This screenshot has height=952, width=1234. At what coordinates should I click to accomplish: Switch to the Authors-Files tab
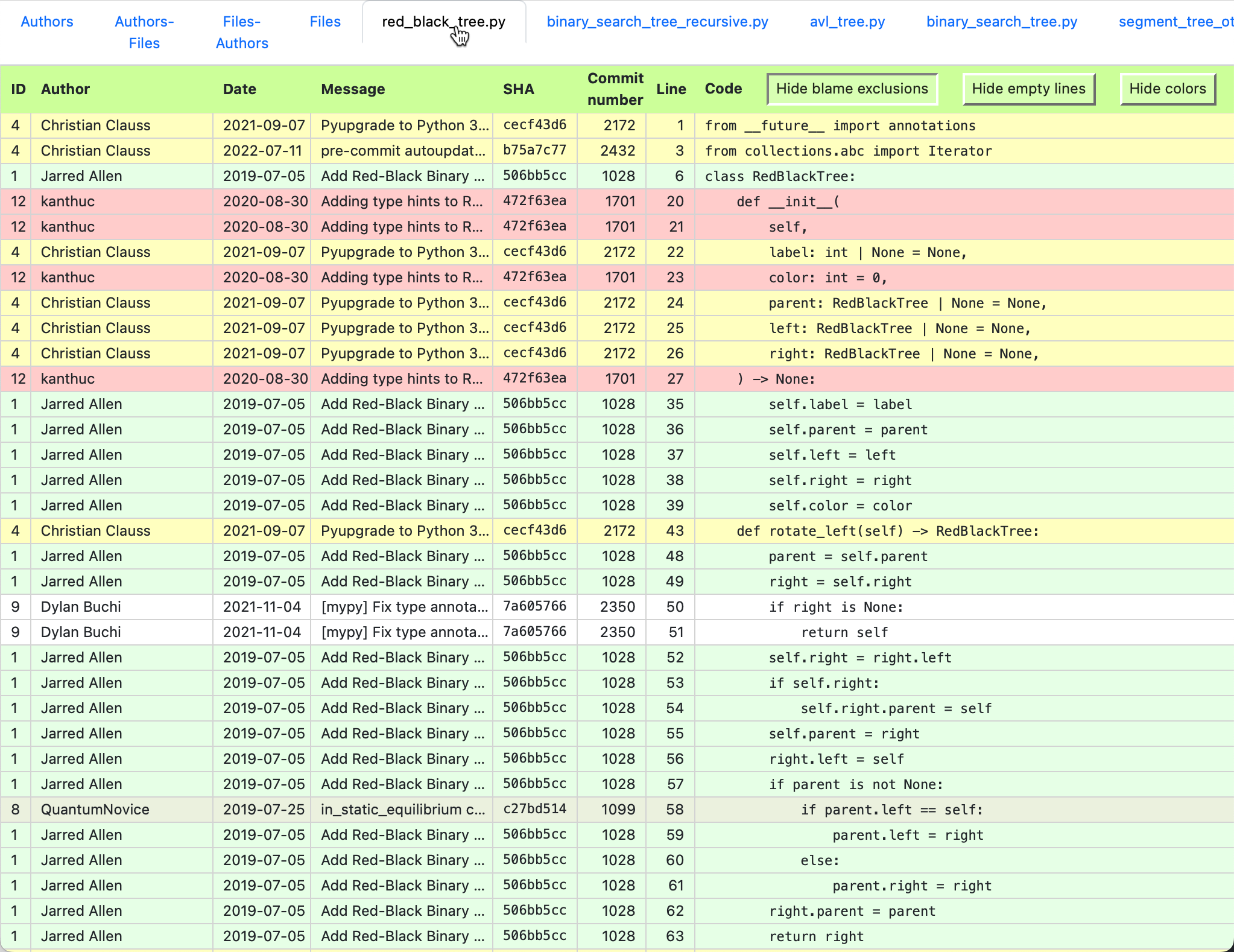(x=144, y=33)
